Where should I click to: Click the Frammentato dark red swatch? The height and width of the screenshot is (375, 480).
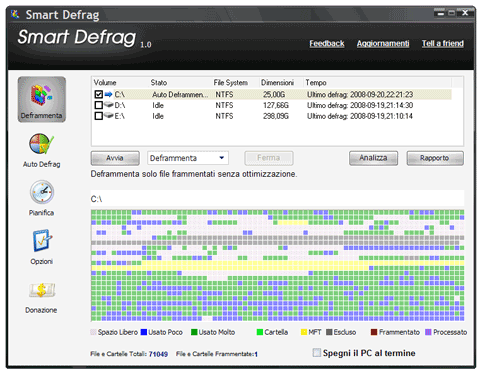tap(374, 332)
